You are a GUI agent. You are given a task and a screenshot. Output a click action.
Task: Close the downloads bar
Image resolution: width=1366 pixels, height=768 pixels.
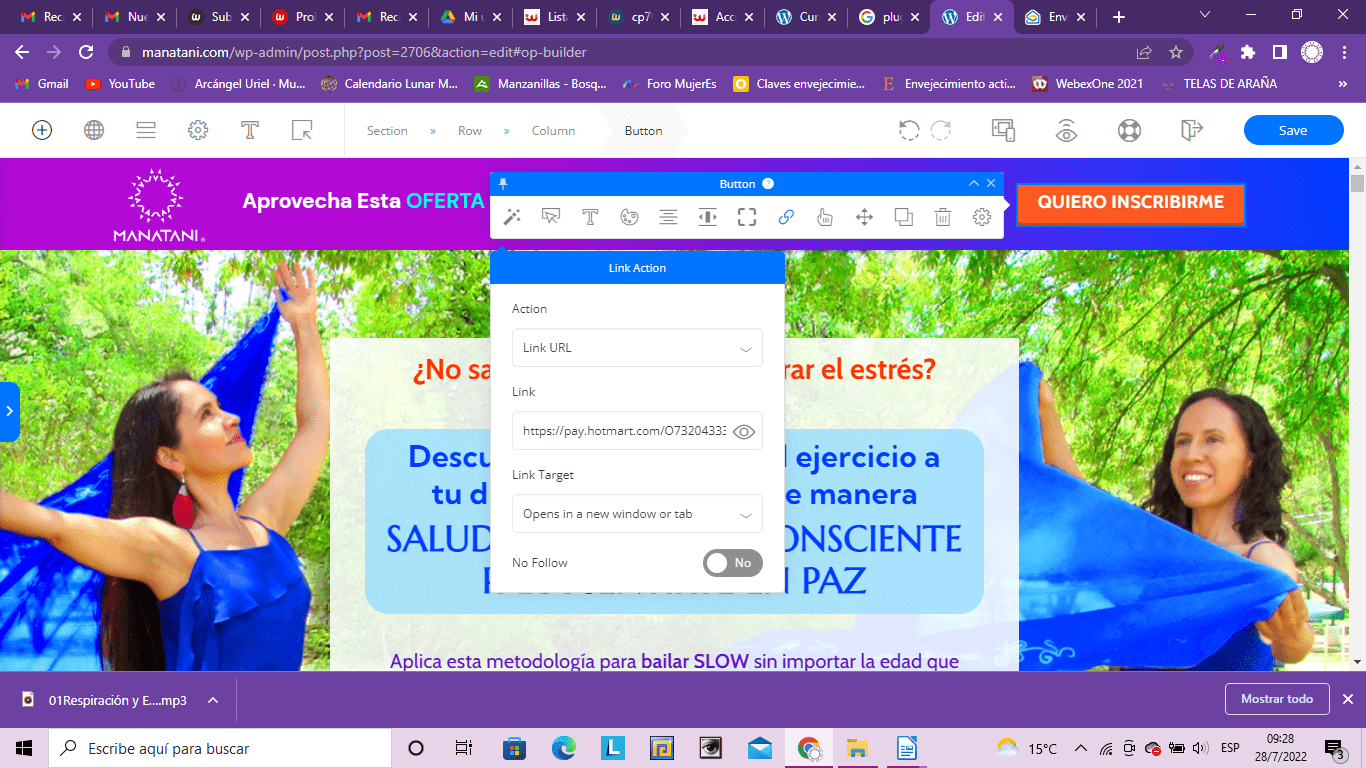click(1348, 699)
